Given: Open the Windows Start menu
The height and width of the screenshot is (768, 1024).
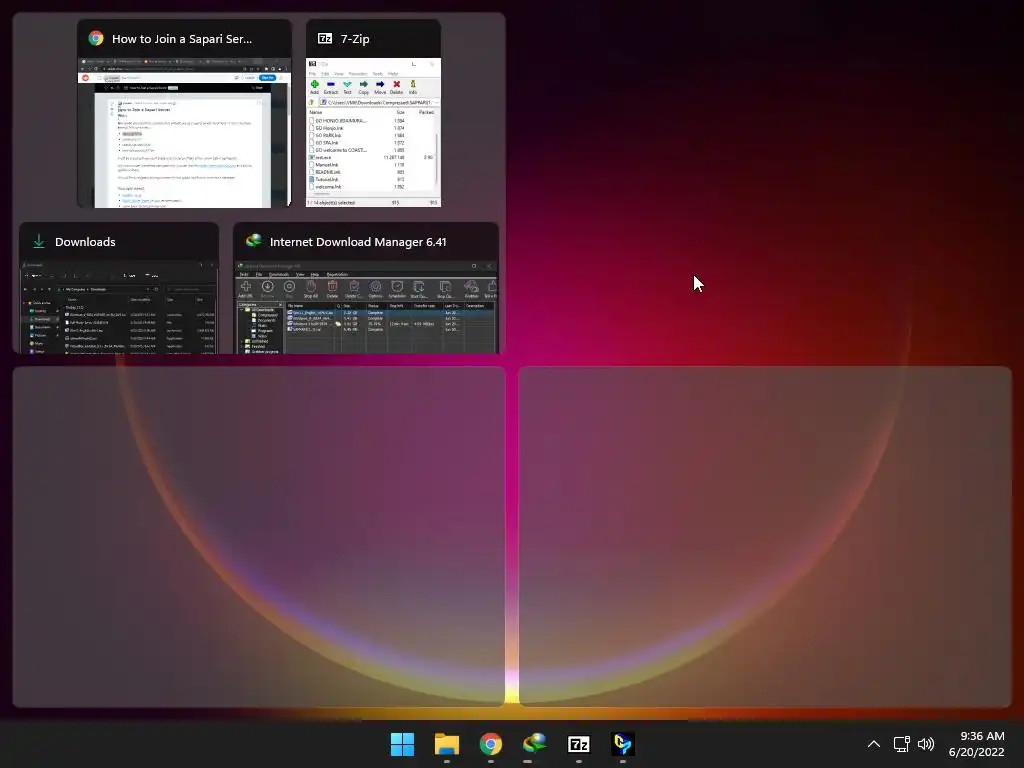Looking at the screenshot, I should click(x=402, y=744).
